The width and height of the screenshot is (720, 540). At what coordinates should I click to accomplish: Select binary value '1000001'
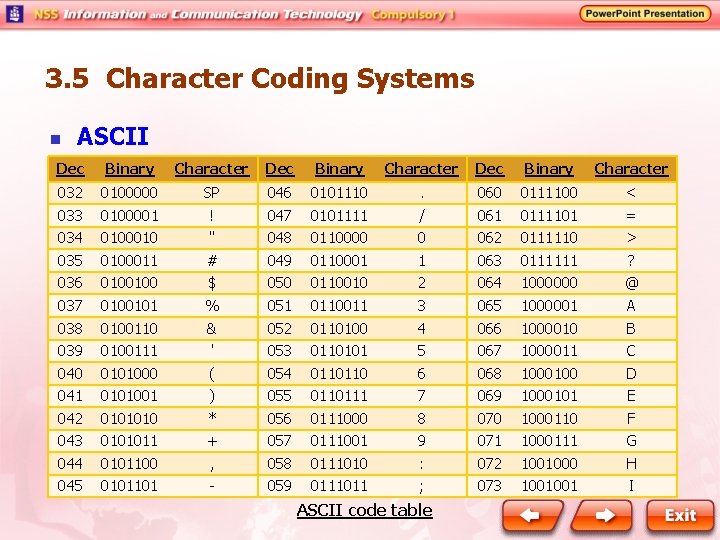point(549,306)
